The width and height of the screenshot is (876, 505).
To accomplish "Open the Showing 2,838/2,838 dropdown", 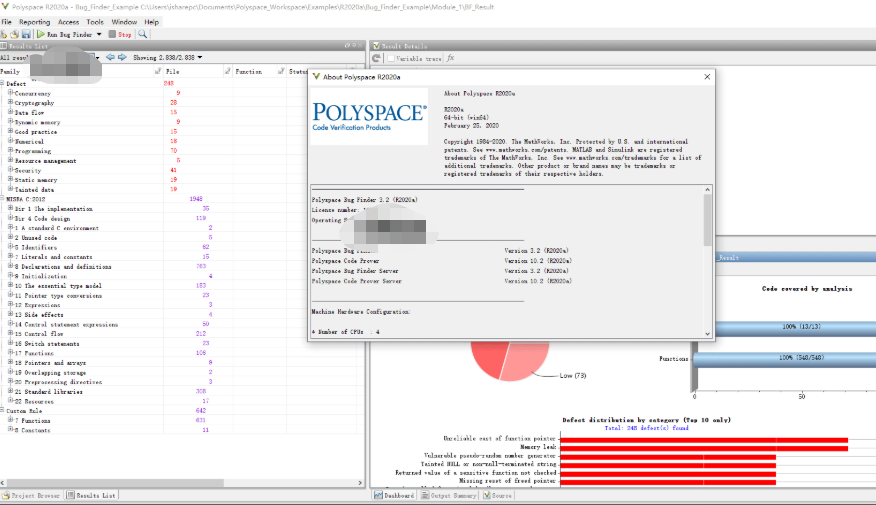I will pos(200,57).
